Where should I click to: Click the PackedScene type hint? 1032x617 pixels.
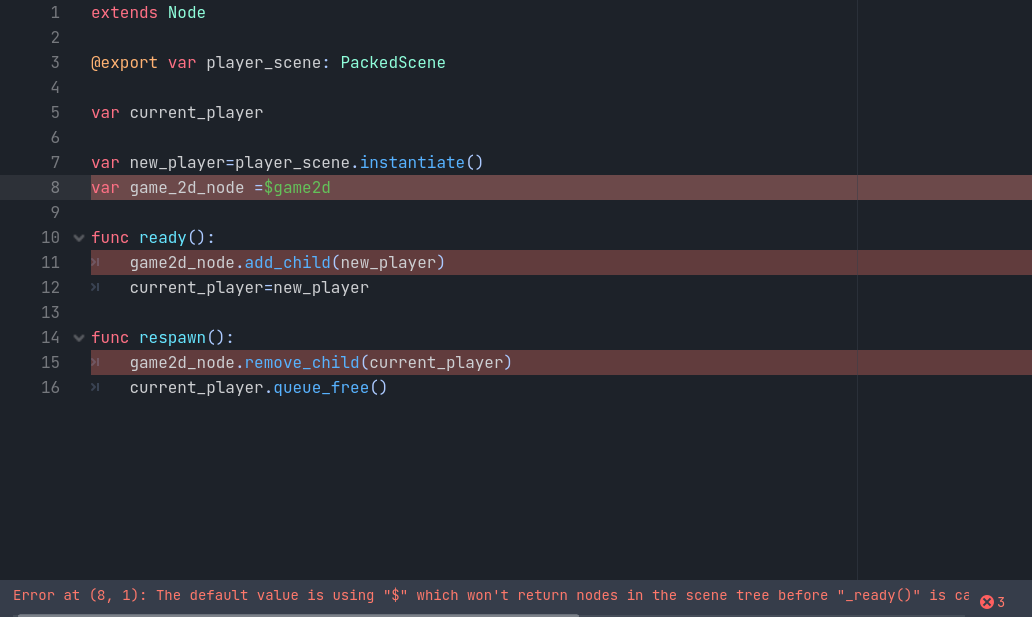(x=393, y=63)
